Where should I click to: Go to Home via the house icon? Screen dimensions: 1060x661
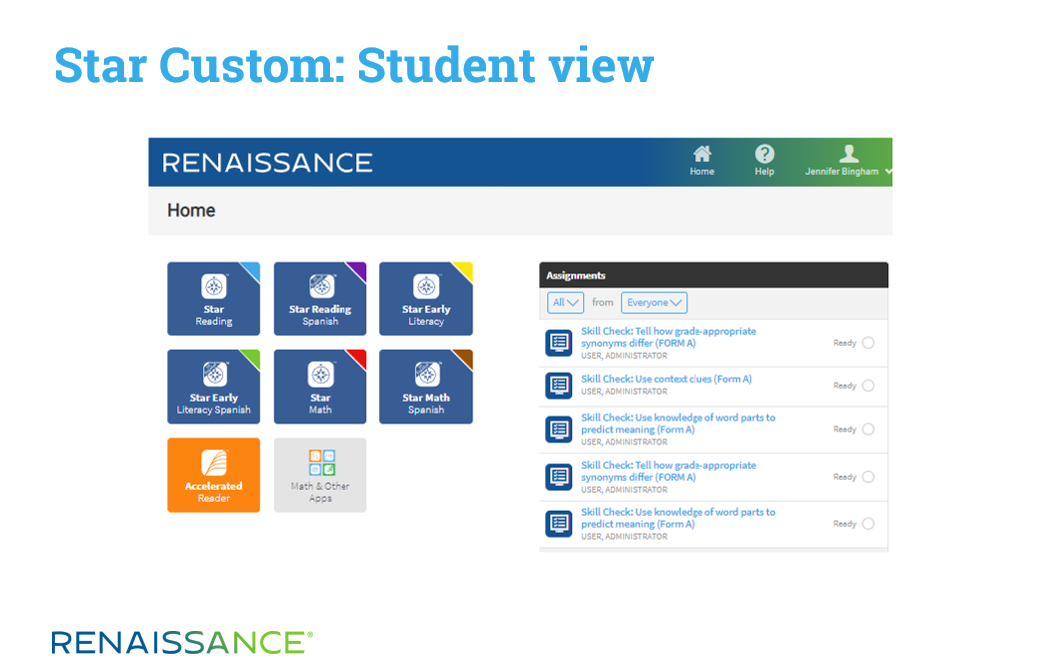pyautogui.click(x=702, y=161)
